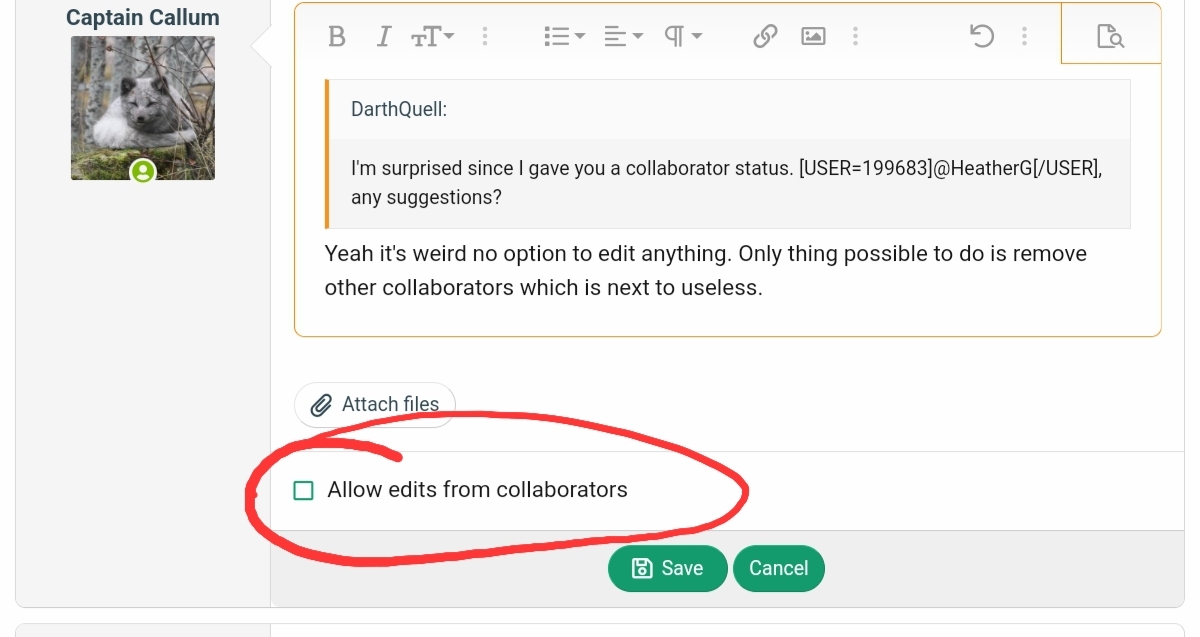Save the edited post
The height and width of the screenshot is (637, 1200).
(667, 568)
